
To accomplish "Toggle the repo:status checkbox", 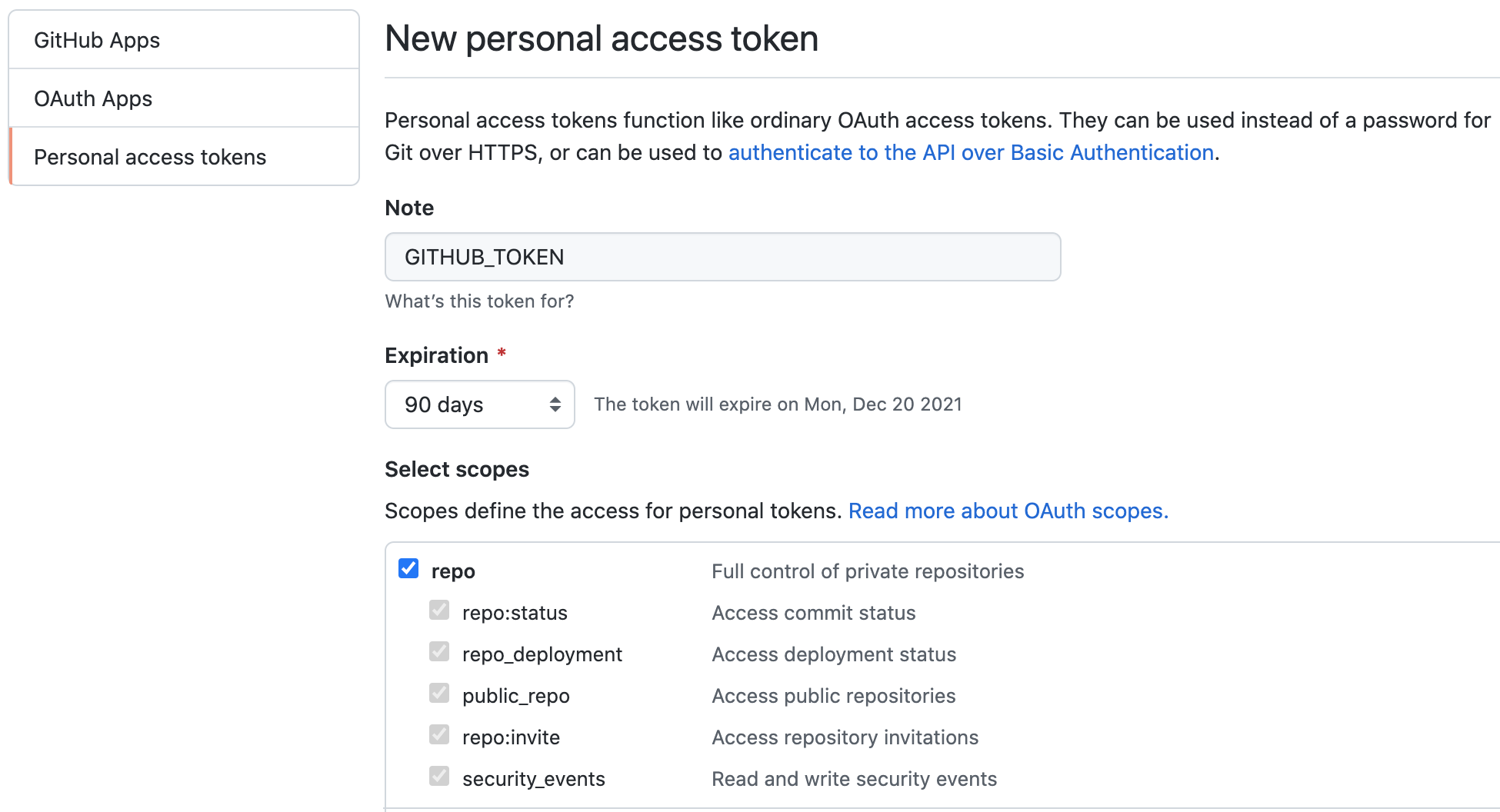I will pos(439,611).
